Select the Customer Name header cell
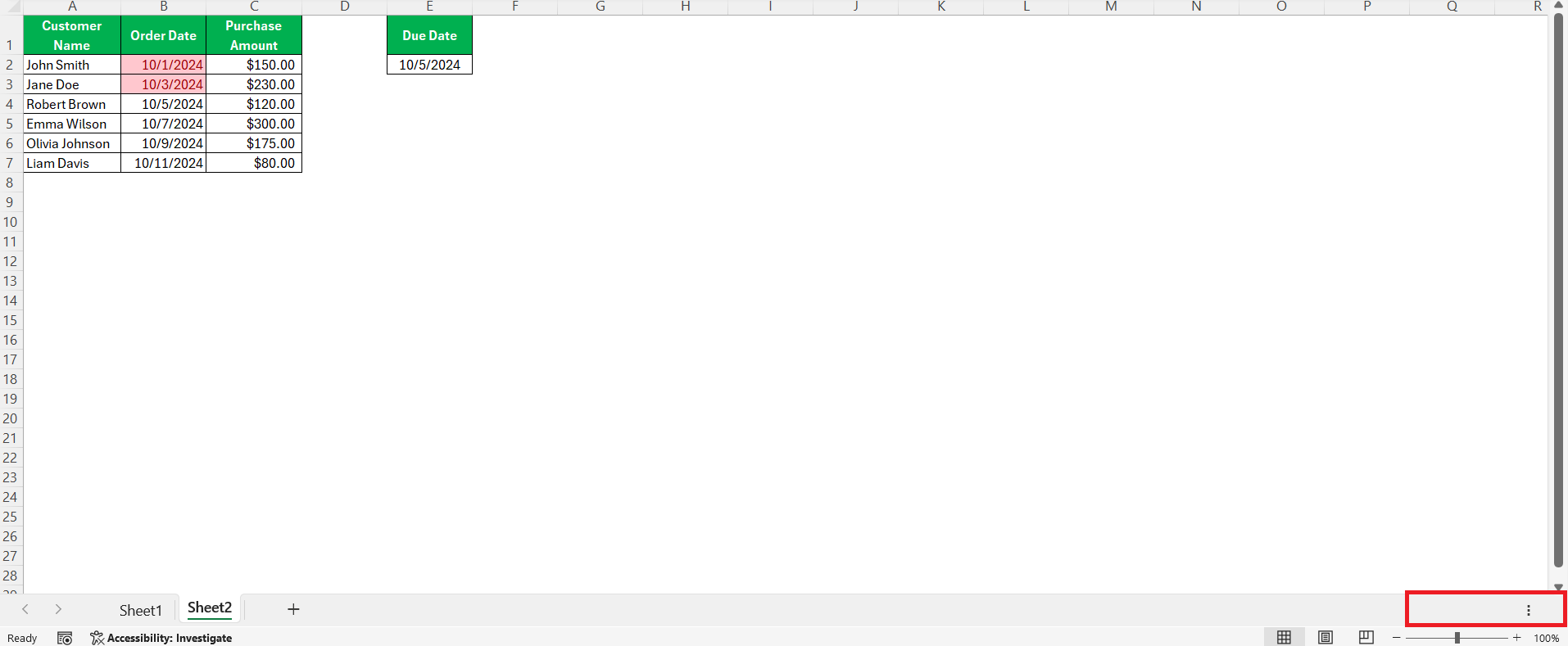 (x=72, y=35)
